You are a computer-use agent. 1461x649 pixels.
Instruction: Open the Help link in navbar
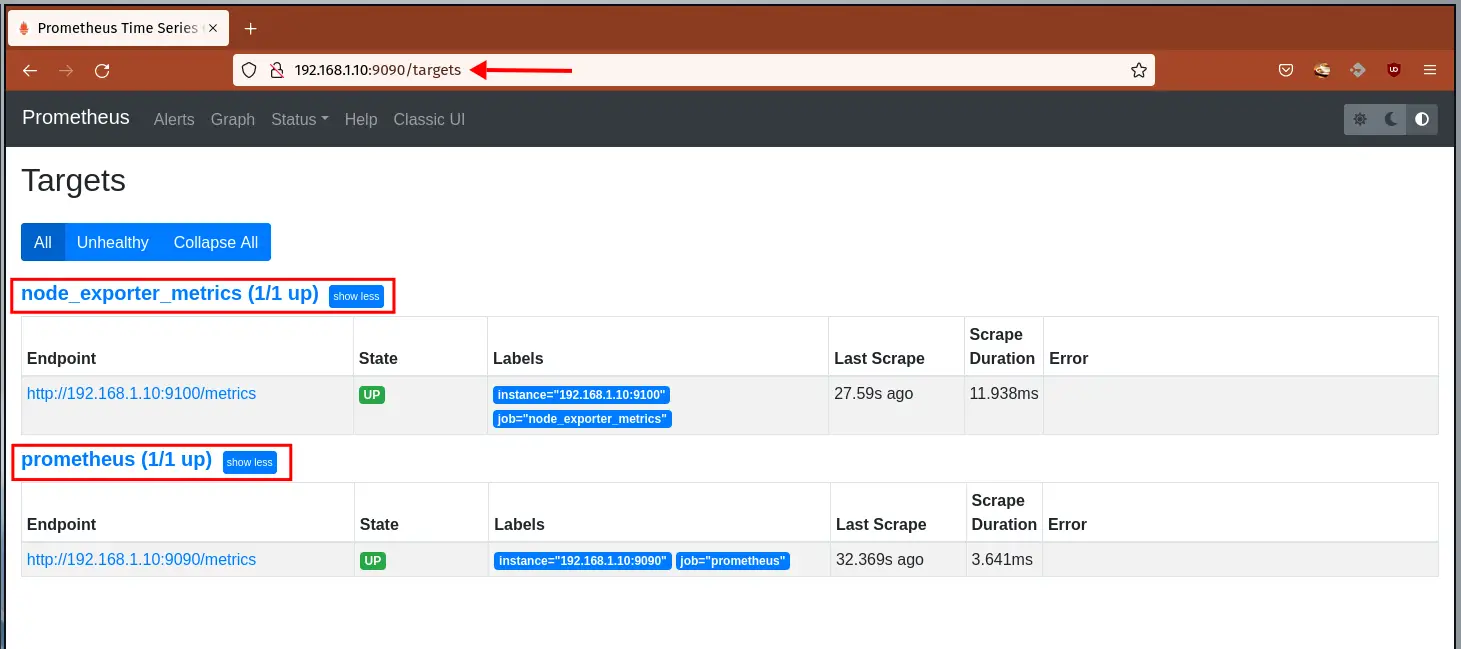[361, 119]
